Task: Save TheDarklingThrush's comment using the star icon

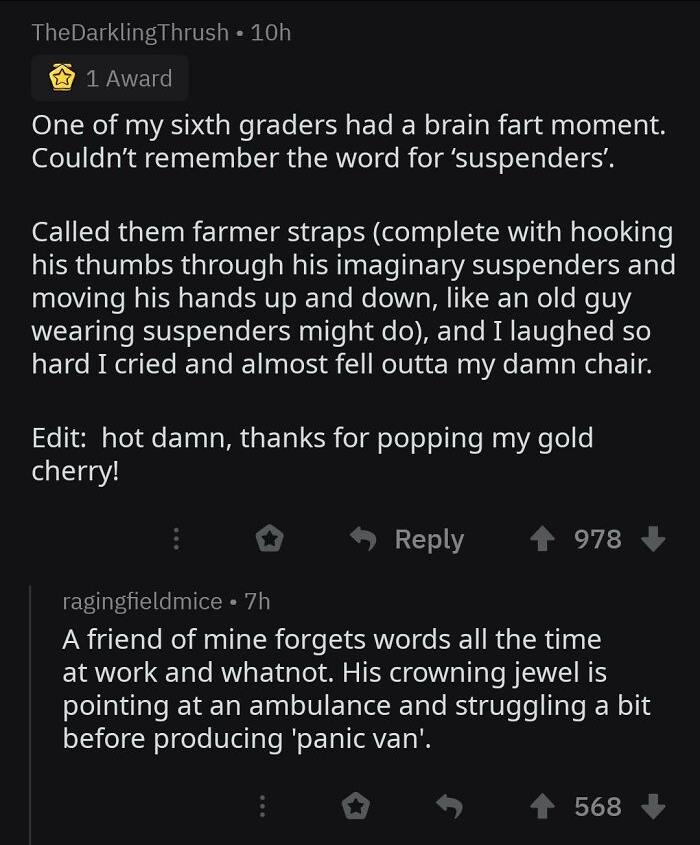Action: [x=268, y=538]
